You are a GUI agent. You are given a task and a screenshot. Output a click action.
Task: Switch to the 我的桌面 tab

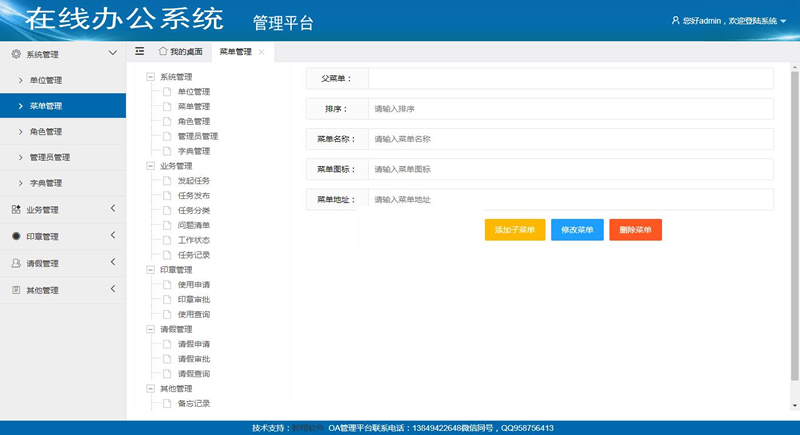(185, 52)
